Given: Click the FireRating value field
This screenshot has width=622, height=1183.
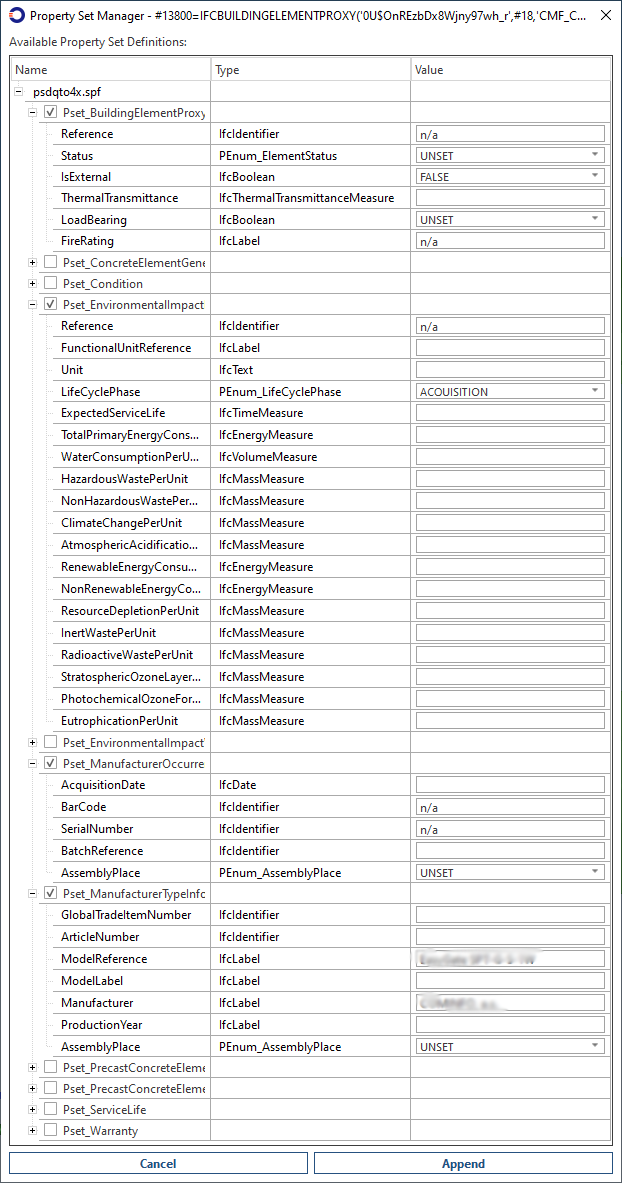Looking at the screenshot, I should point(510,241).
